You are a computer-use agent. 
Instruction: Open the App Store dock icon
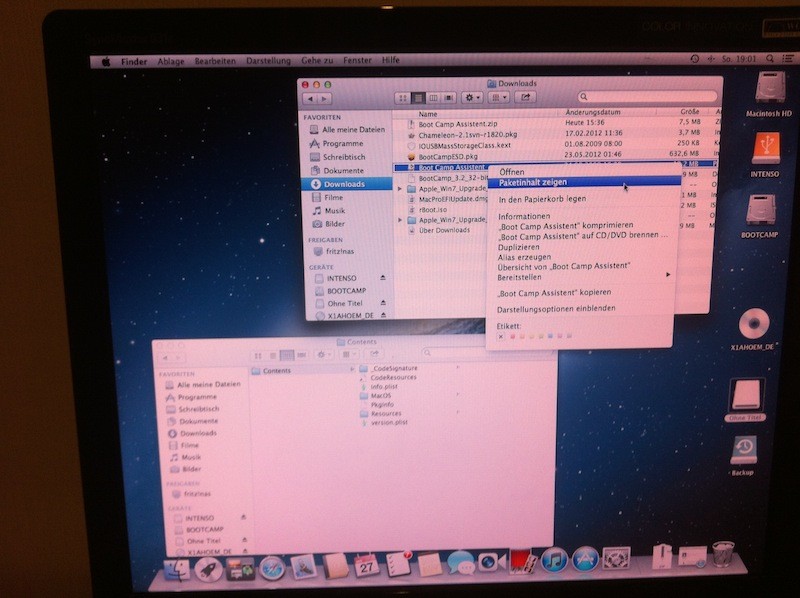(x=585, y=560)
